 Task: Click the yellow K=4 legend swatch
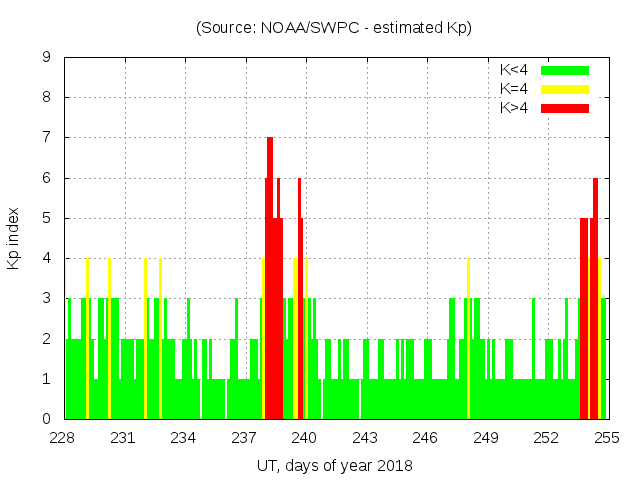(565, 89)
